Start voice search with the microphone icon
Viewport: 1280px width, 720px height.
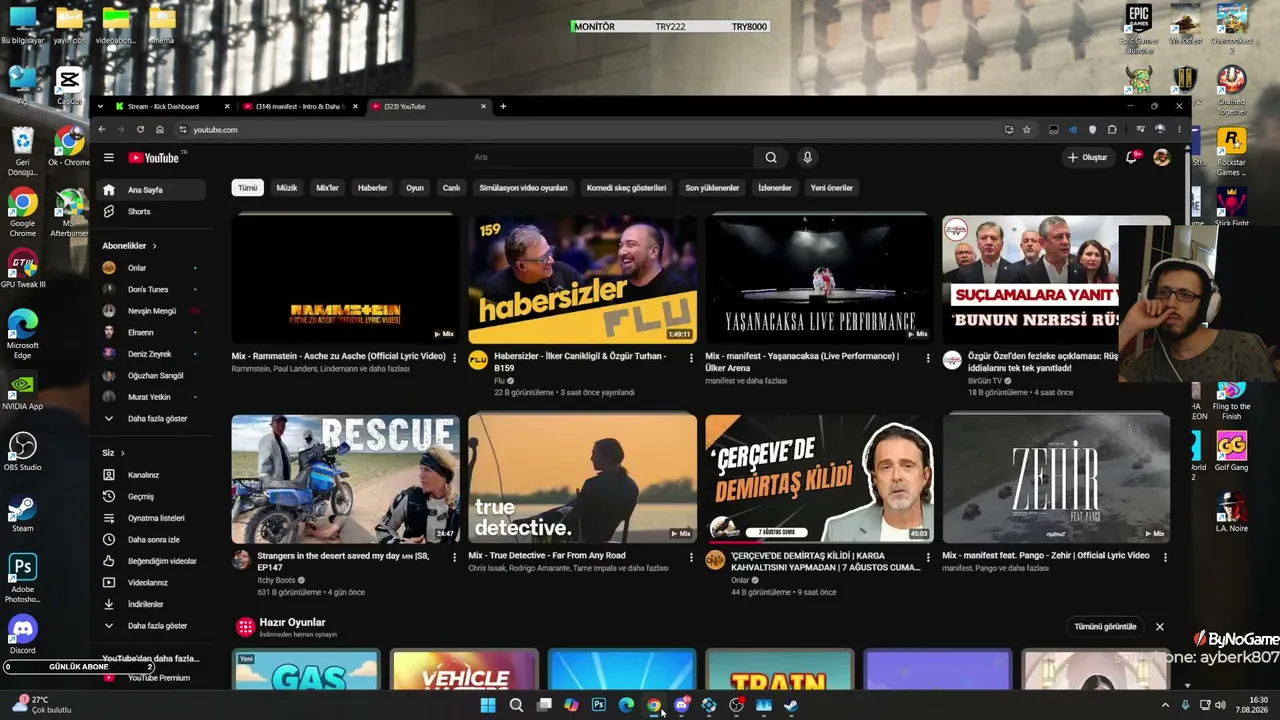pos(807,157)
